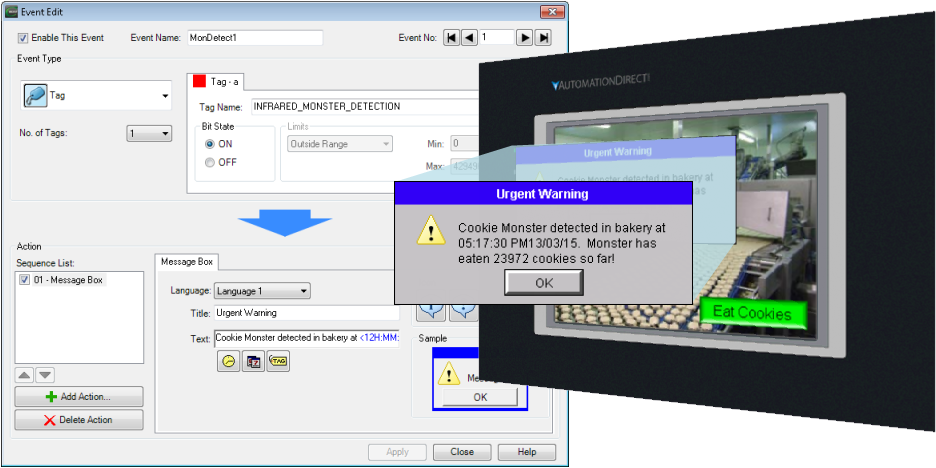936x468 pixels.
Task: Click Close button at dialog bottom
Action: (x=462, y=452)
